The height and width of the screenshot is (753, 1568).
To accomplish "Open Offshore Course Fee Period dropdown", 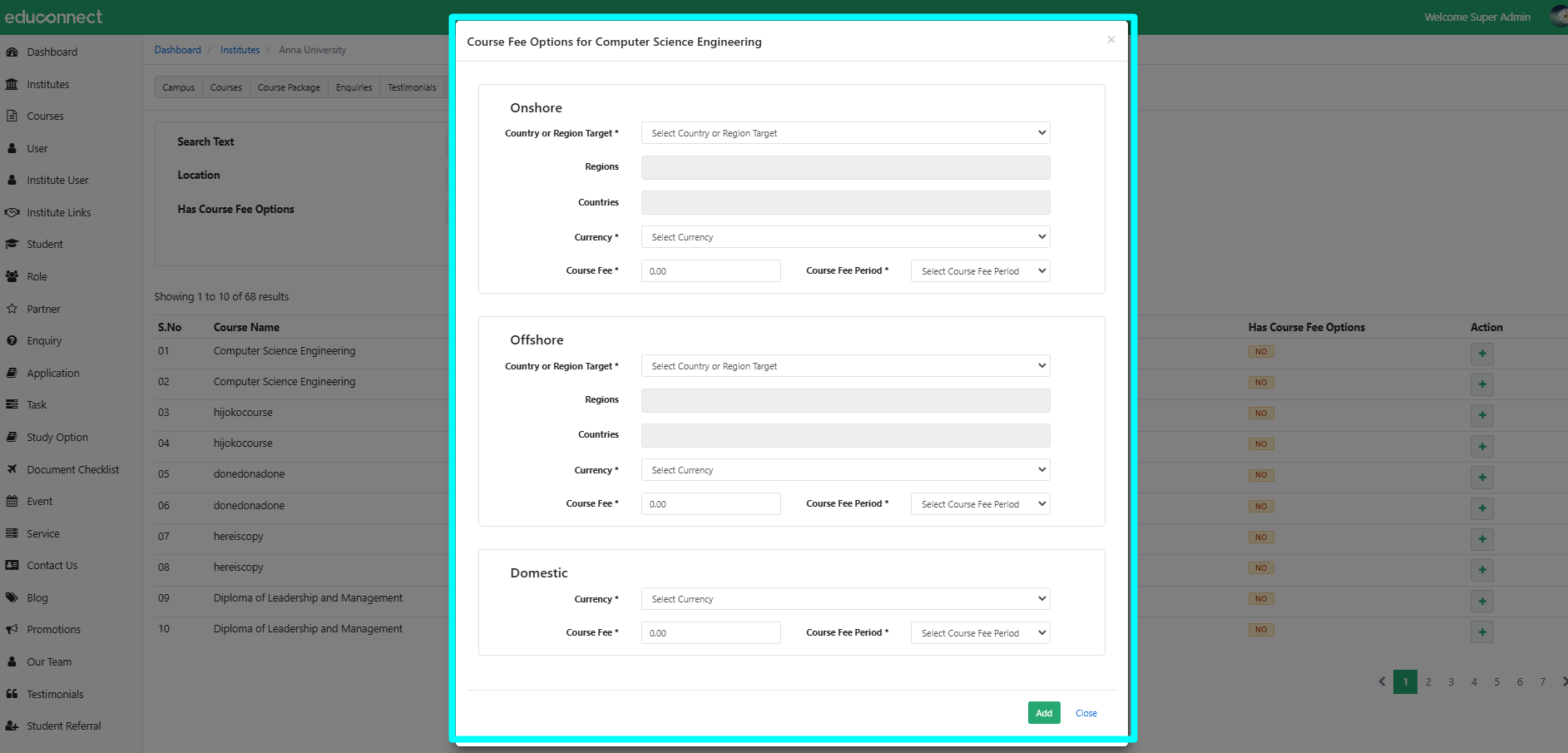I will coord(980,504).
